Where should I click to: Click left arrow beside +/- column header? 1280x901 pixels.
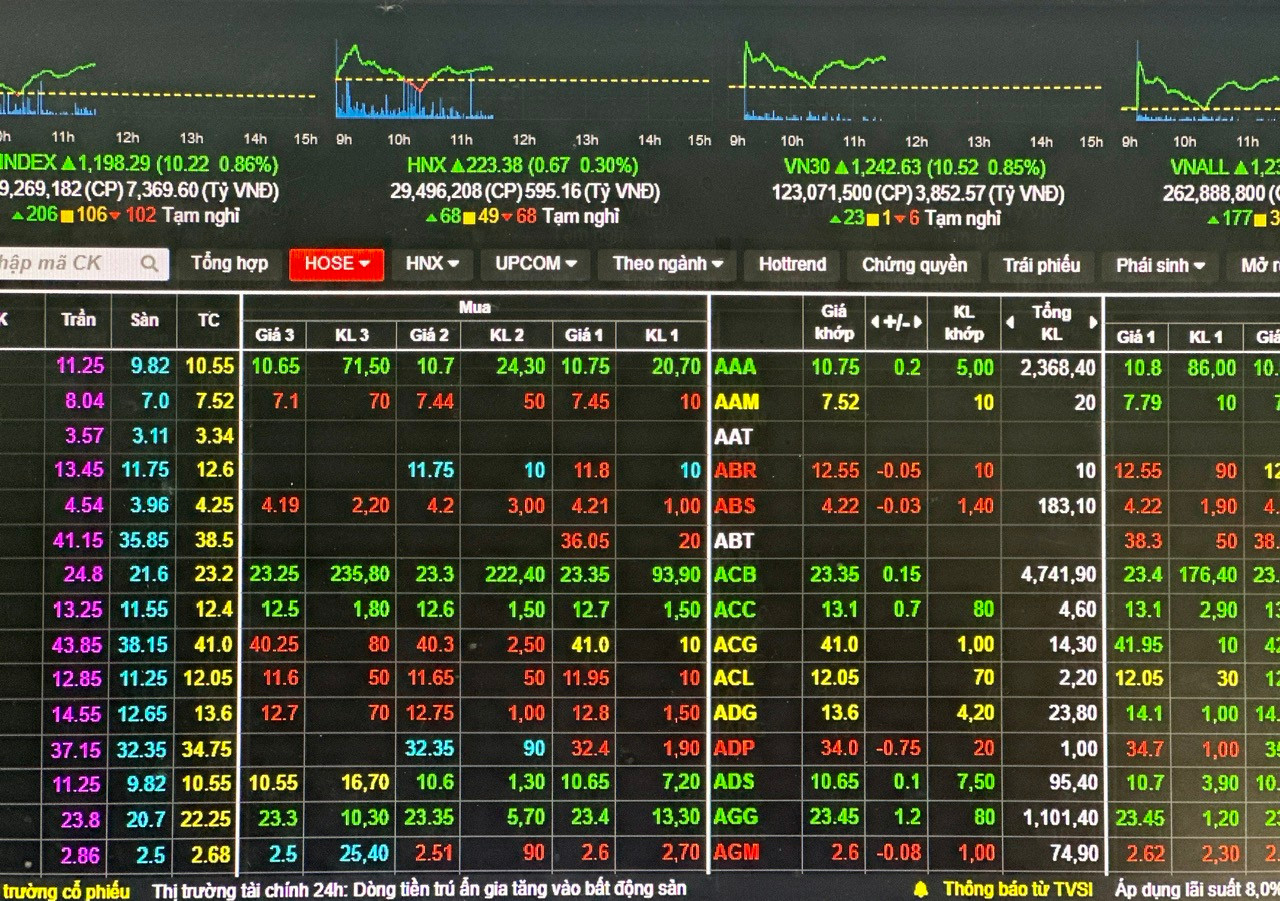pyautogui.click(x=875, y=322)
